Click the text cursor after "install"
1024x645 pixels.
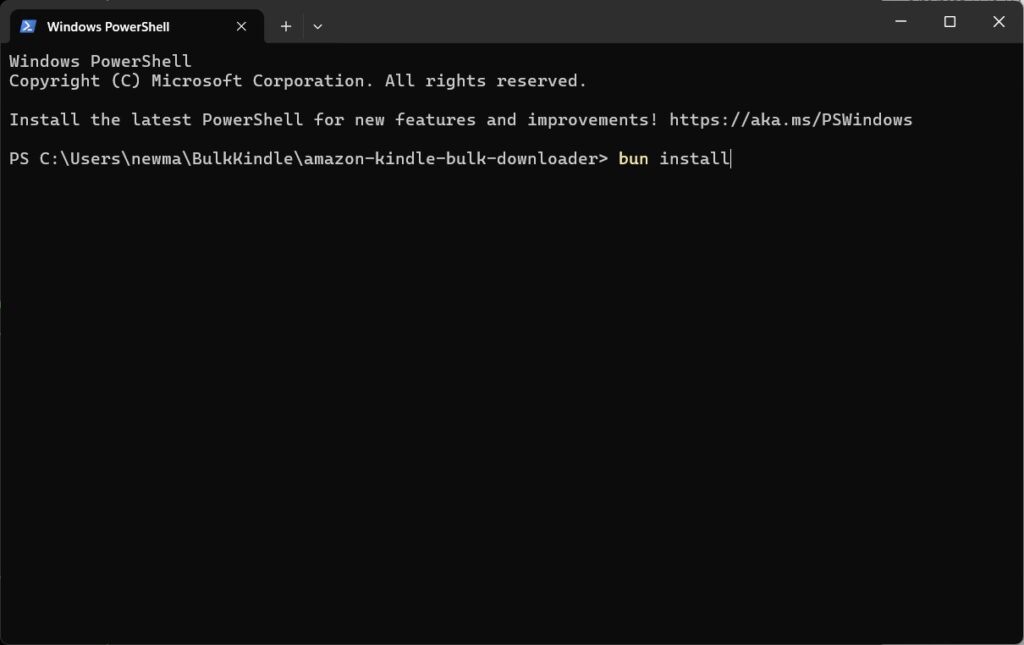pyautogui.click(x=731, y=159)
